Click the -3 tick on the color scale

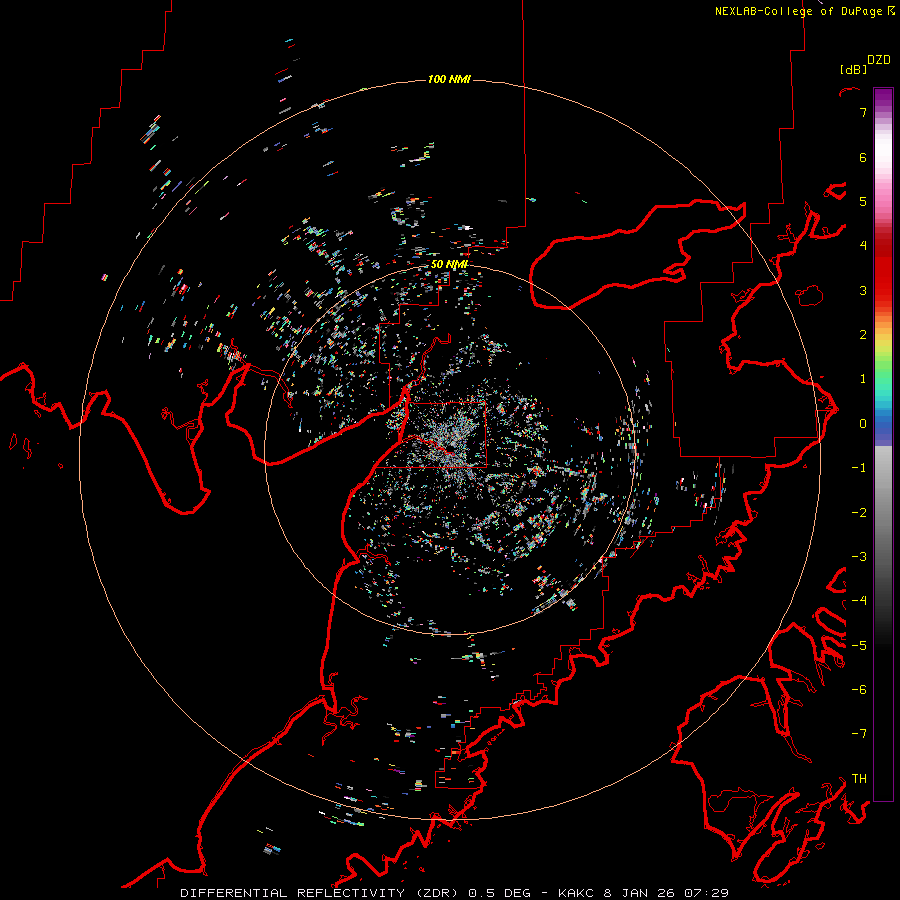pos(859,556)
